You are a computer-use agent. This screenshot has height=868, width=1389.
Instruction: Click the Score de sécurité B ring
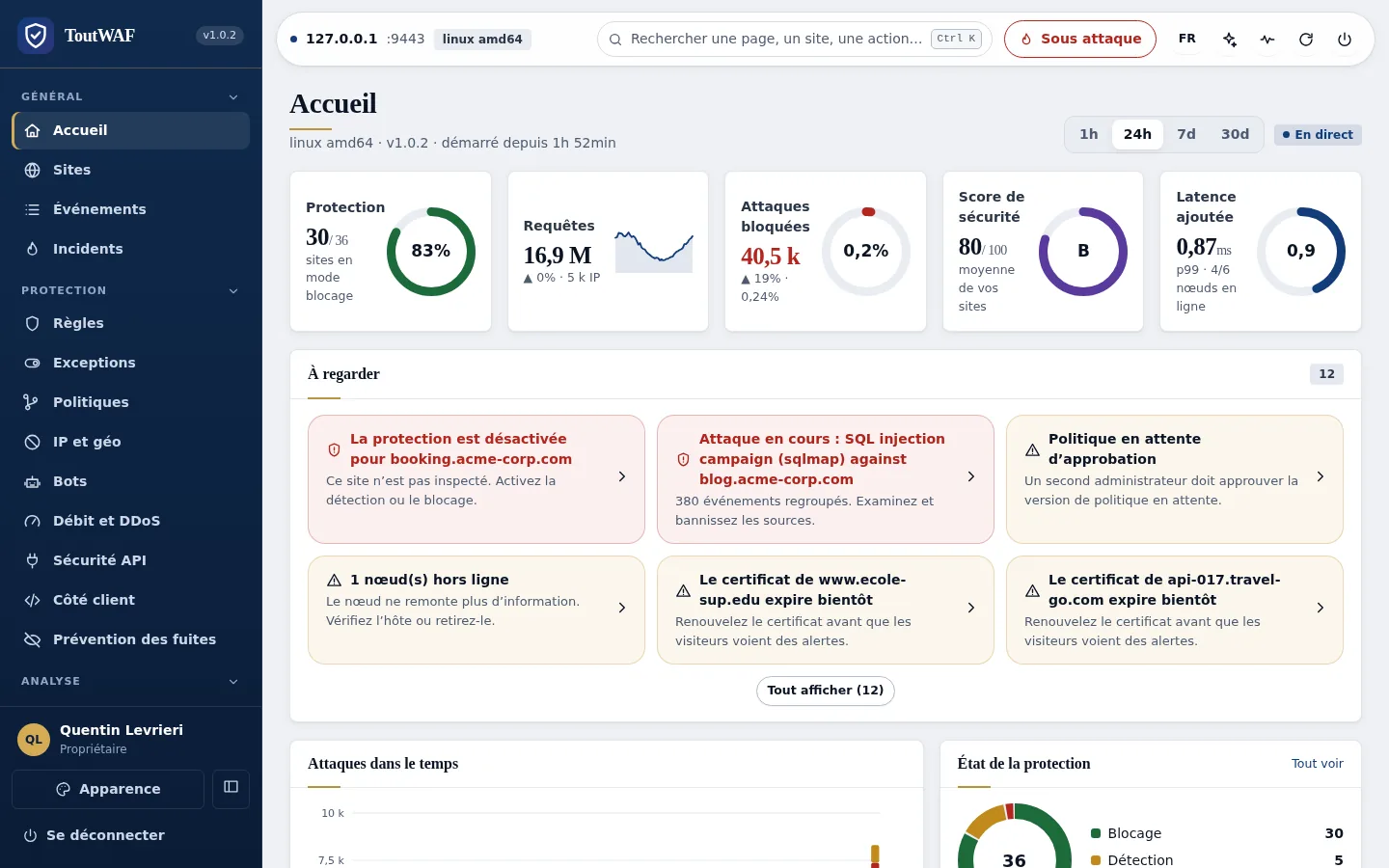[1083, 252]
